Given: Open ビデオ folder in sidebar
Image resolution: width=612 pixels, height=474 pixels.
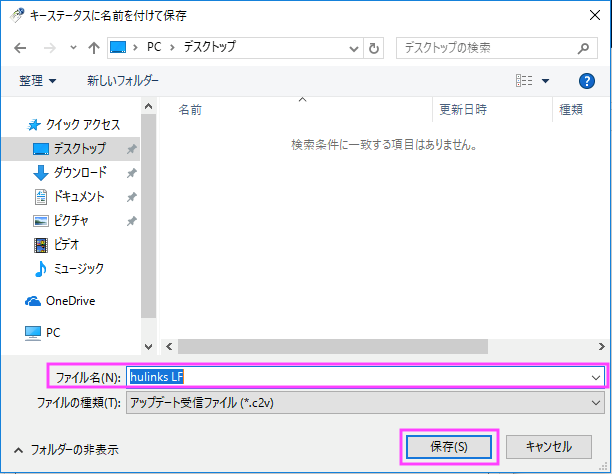Looking at the screenshot, I should coord(66,244).
